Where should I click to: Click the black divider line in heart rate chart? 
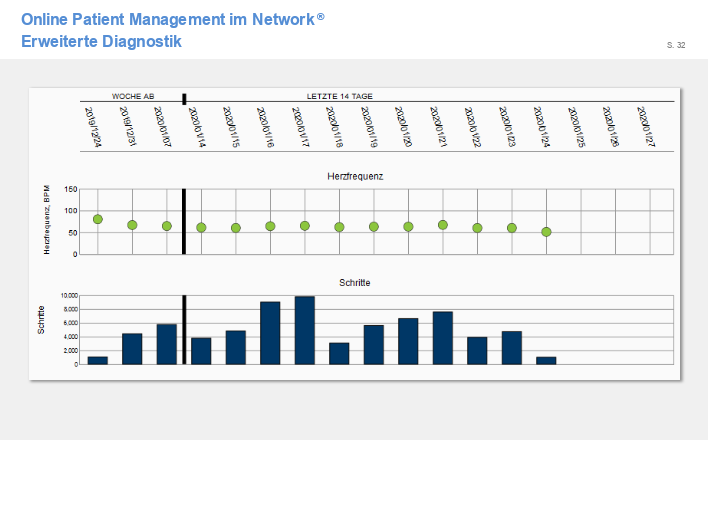184,221
